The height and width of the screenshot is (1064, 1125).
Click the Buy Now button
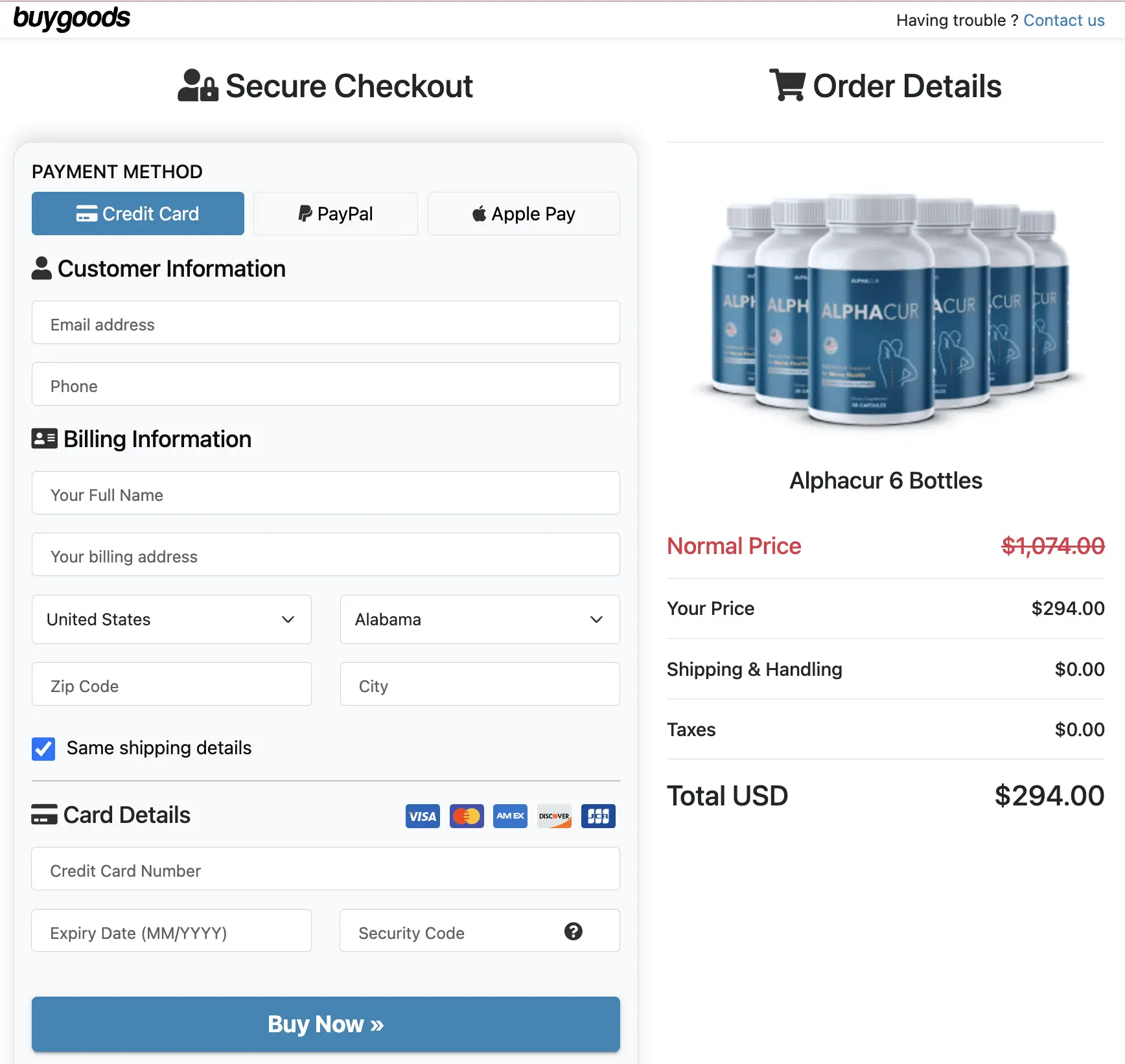(326, 1024)
